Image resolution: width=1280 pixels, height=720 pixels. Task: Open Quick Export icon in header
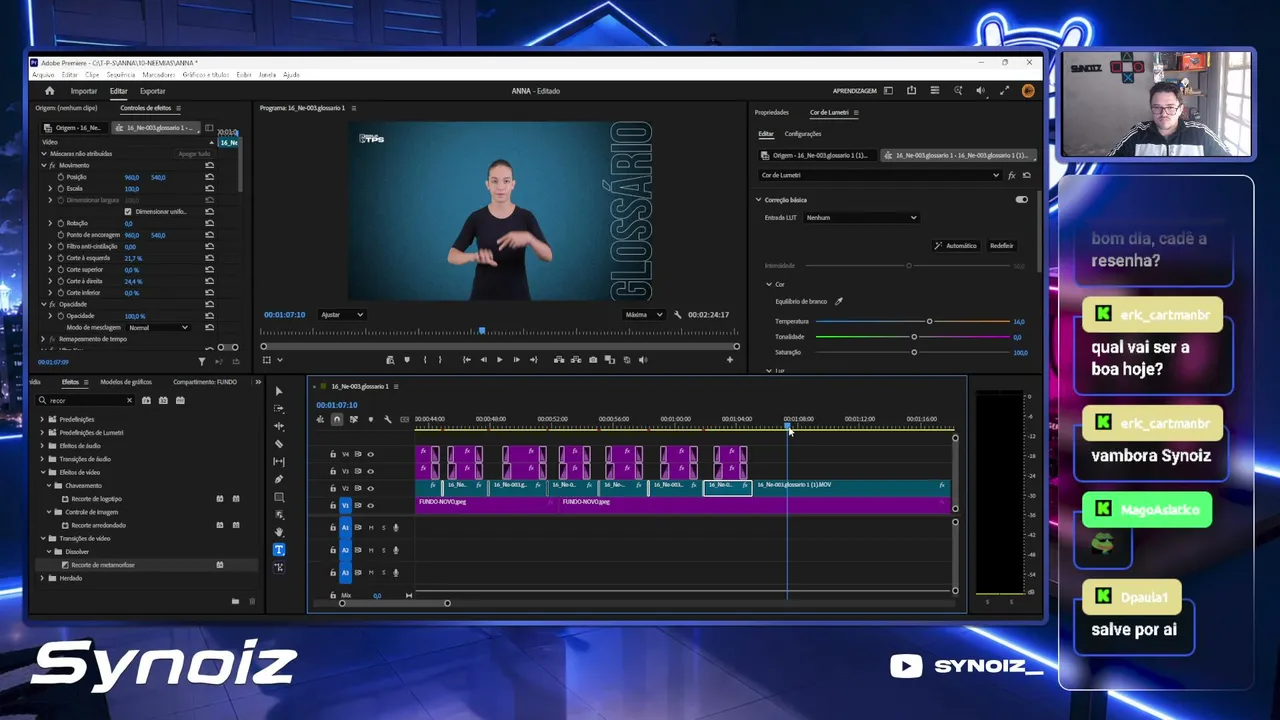[911, 91]
